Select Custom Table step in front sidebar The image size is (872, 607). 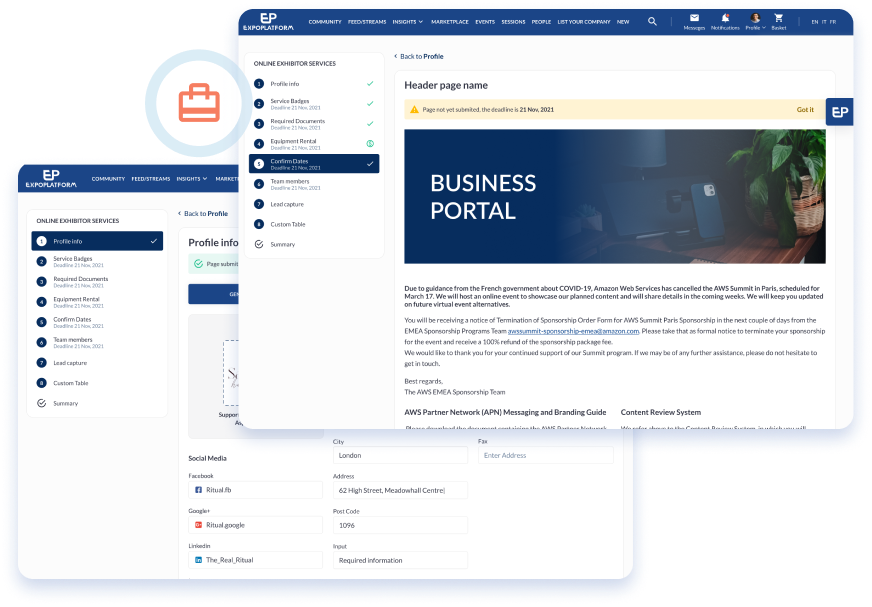[x=314, y=224]
